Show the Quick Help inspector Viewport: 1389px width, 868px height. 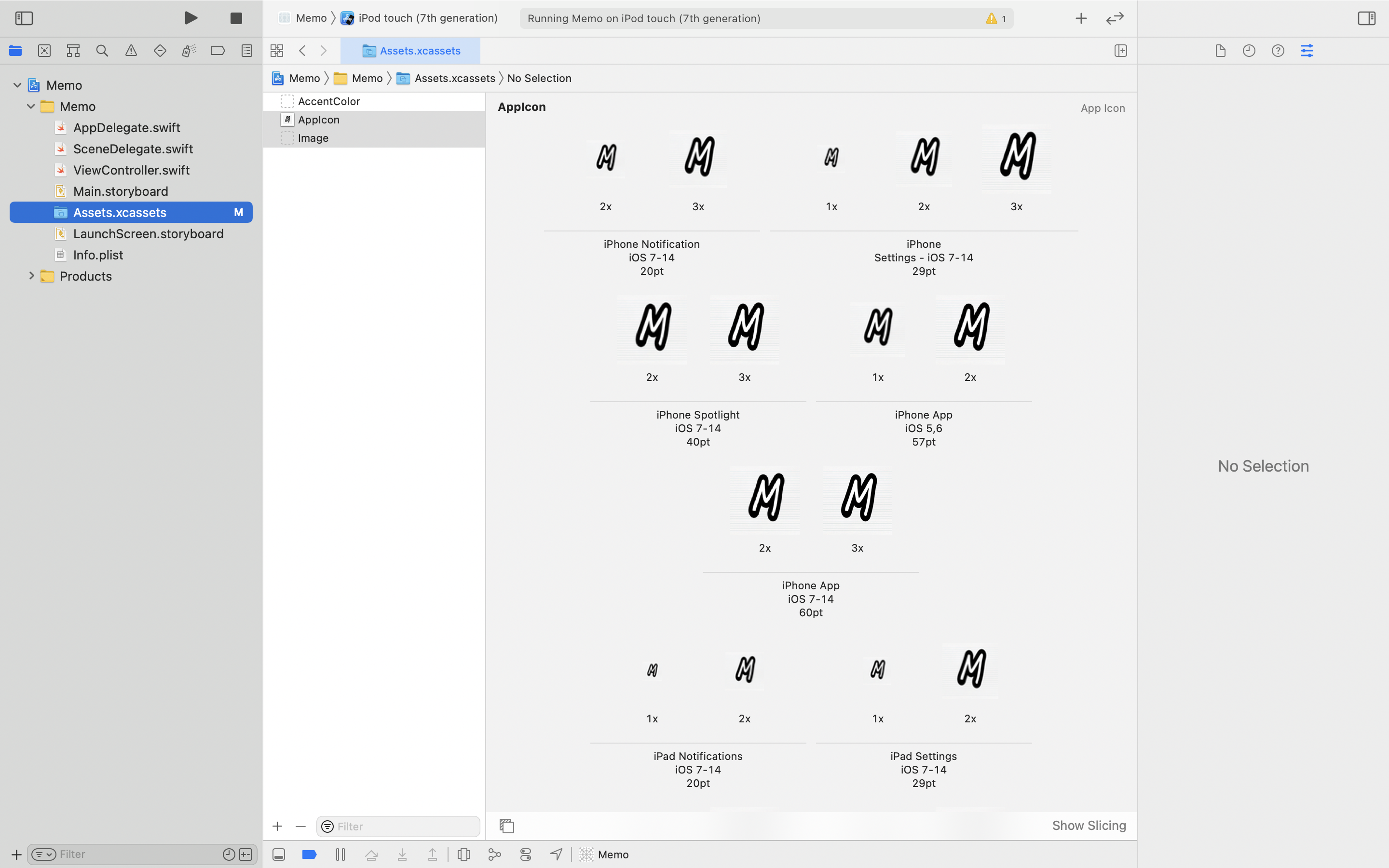click(1278, 51)
